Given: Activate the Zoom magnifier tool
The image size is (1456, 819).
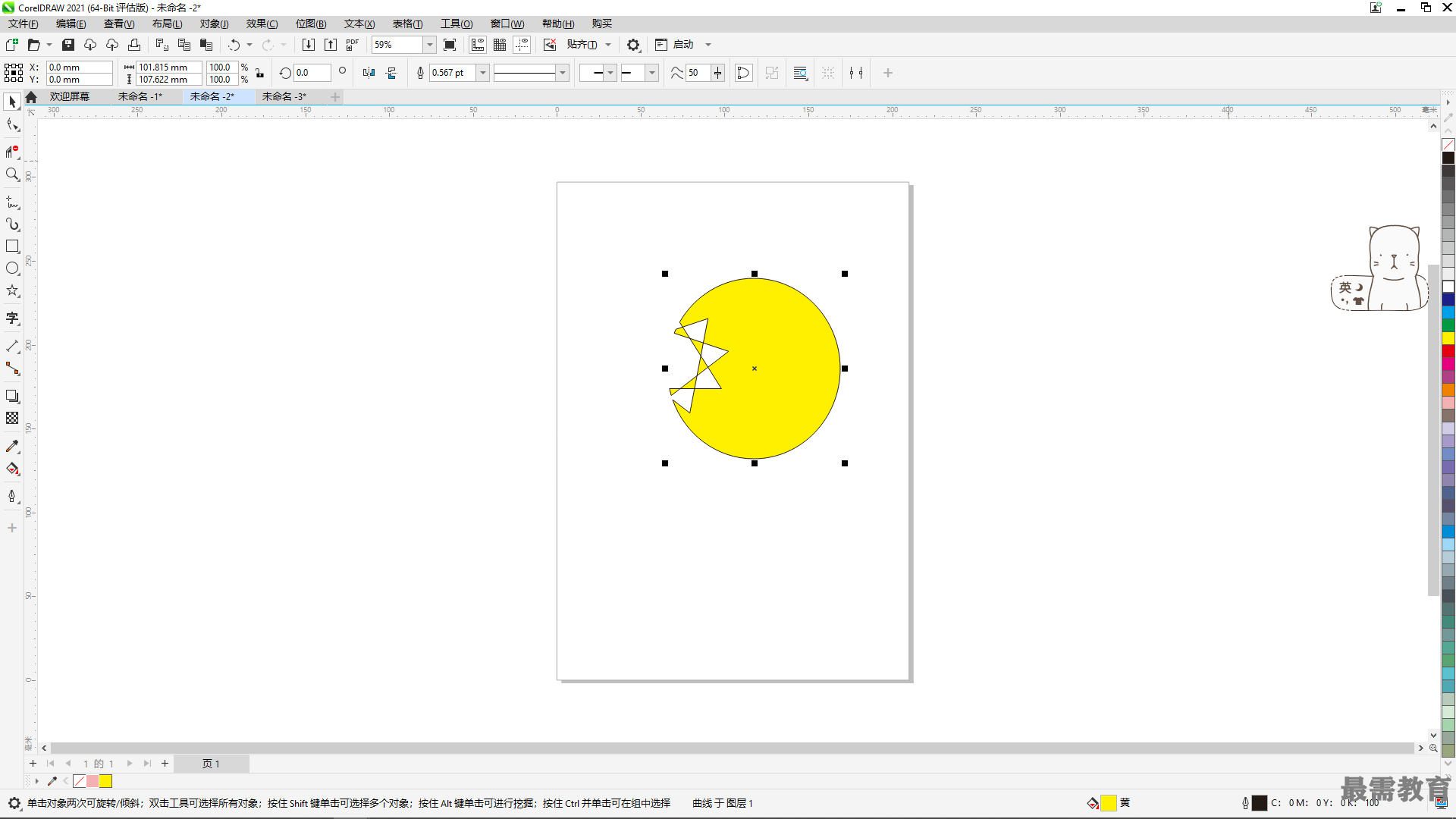Looking at the screenshot, I should (12, 174).
